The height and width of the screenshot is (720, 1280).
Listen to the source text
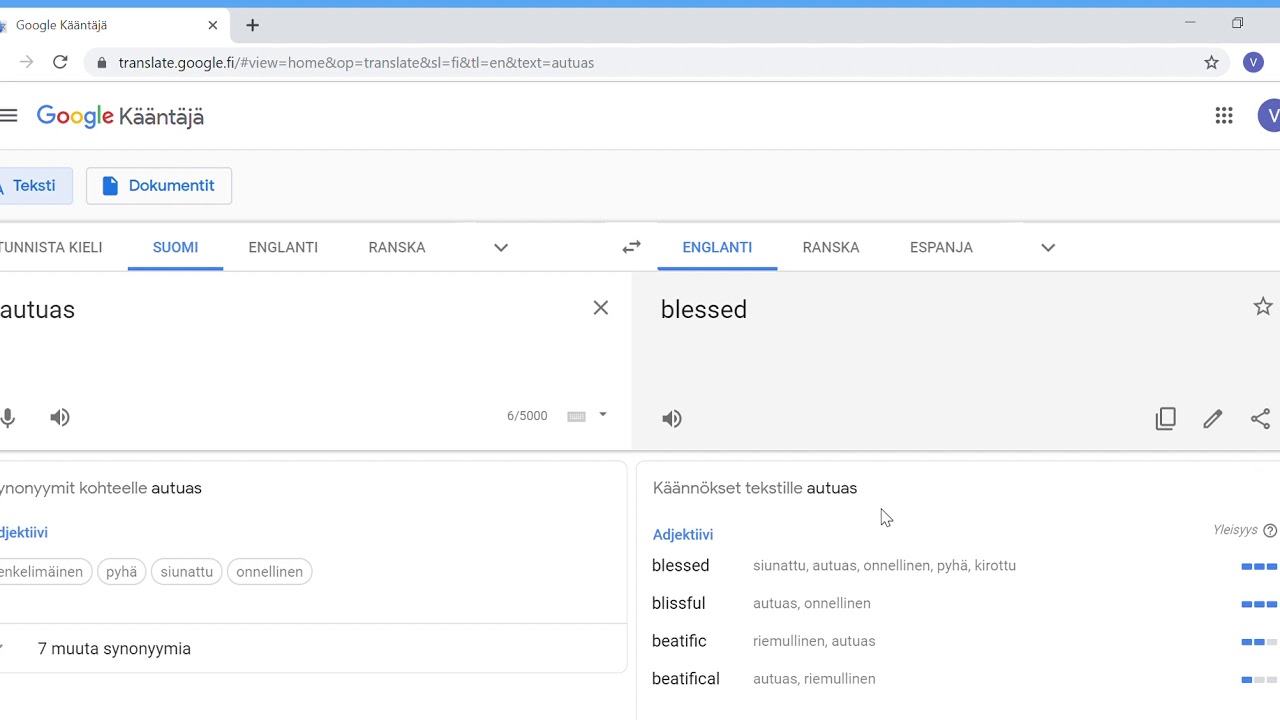60,417
